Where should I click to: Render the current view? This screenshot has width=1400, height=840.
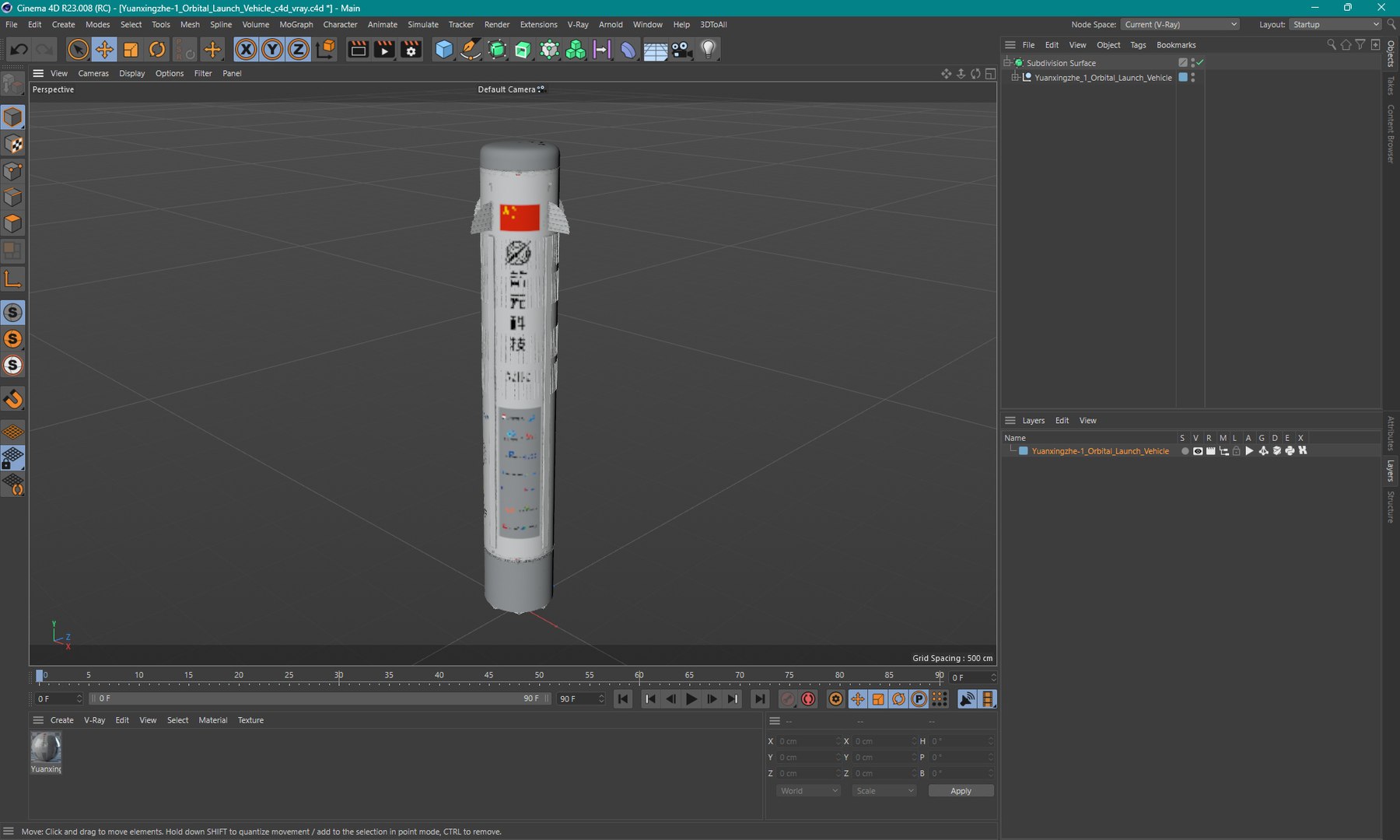pyautogui.click(x=358, y=50)
